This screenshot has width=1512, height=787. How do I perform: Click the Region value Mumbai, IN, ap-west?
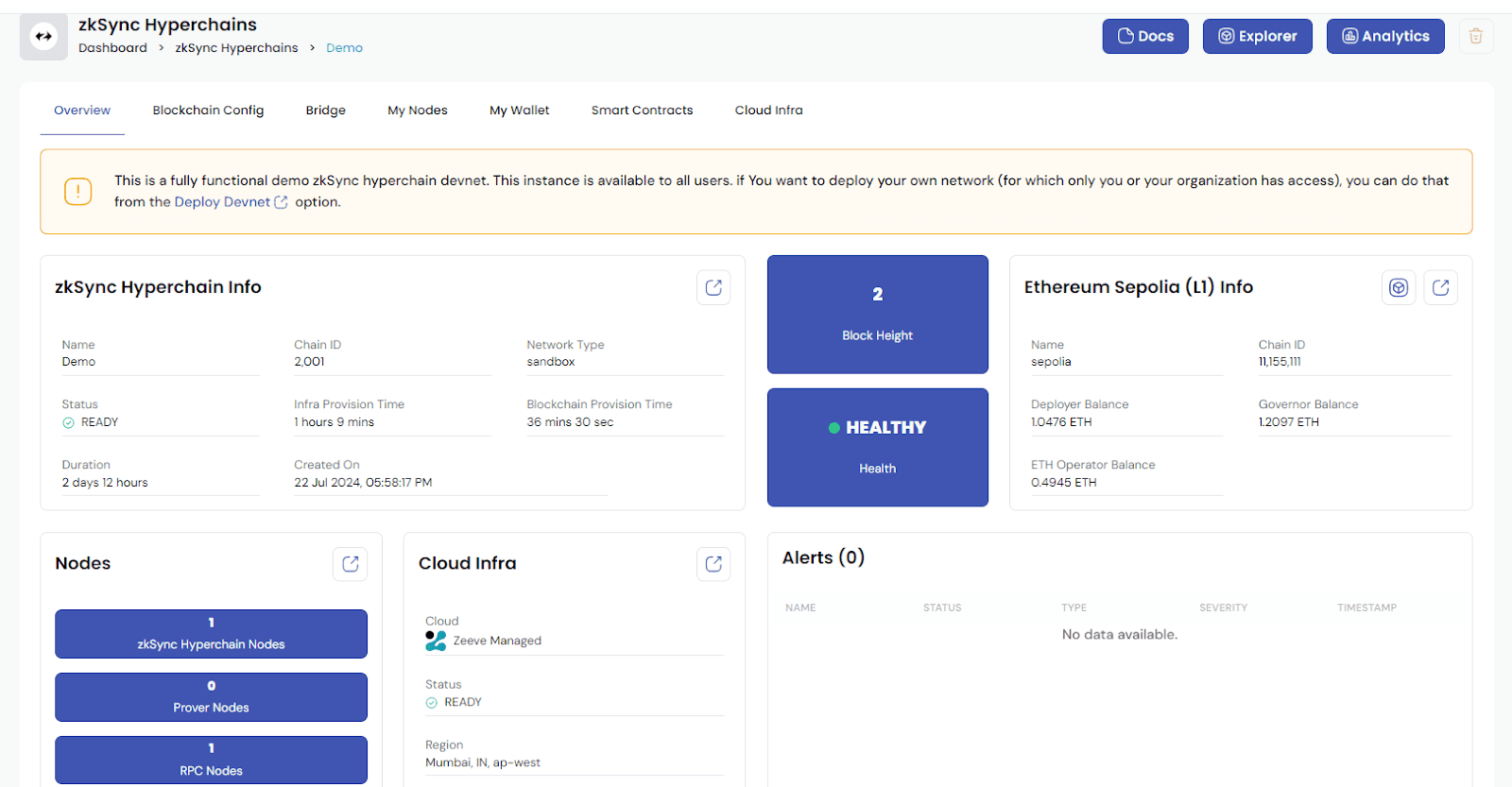[x=483, y=762]
